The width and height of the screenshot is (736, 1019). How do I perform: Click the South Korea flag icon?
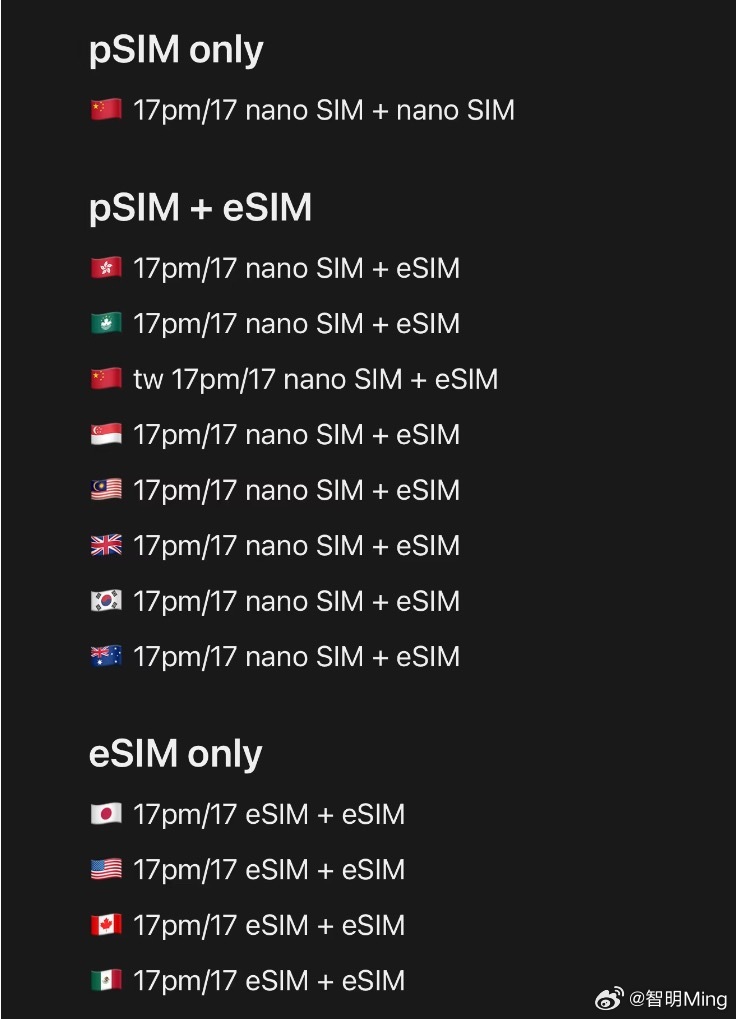(x=107, y=600)
